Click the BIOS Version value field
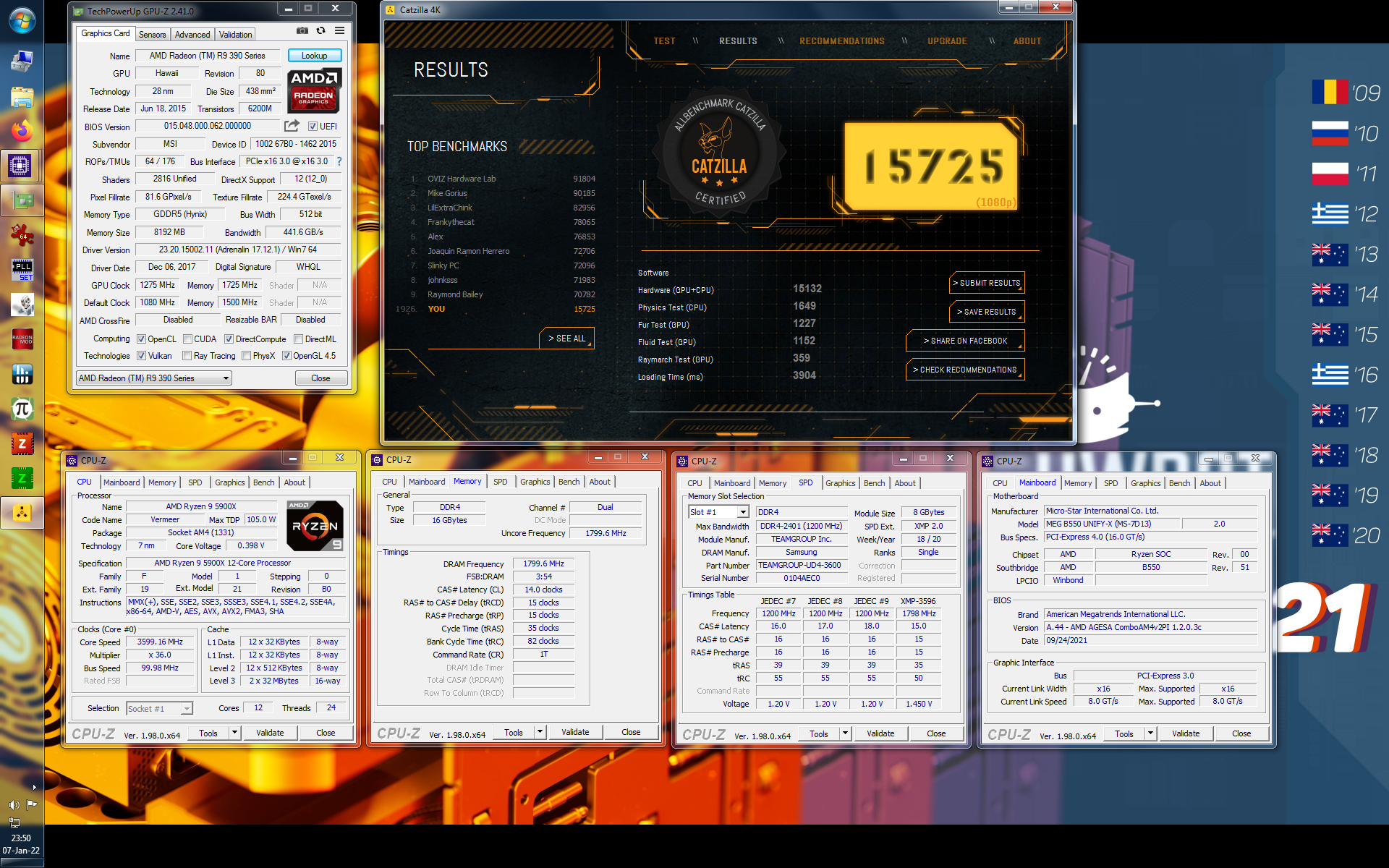The height and width of the screenshot is (868, 1389). click(x=208, y=126)
